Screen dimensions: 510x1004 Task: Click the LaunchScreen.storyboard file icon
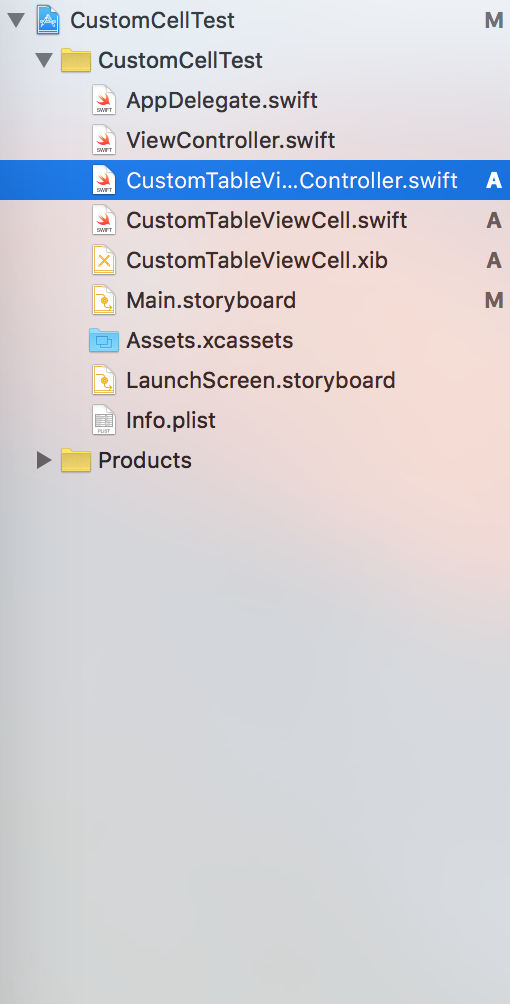click(103, 380)
